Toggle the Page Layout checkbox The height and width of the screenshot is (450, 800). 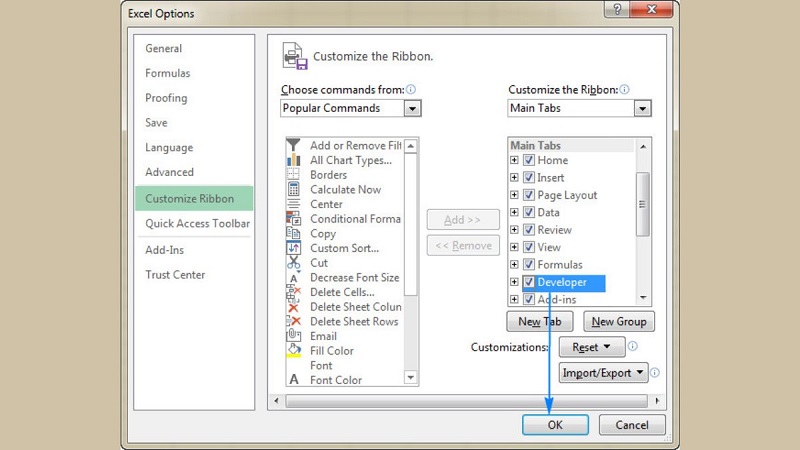click(529, 195)
